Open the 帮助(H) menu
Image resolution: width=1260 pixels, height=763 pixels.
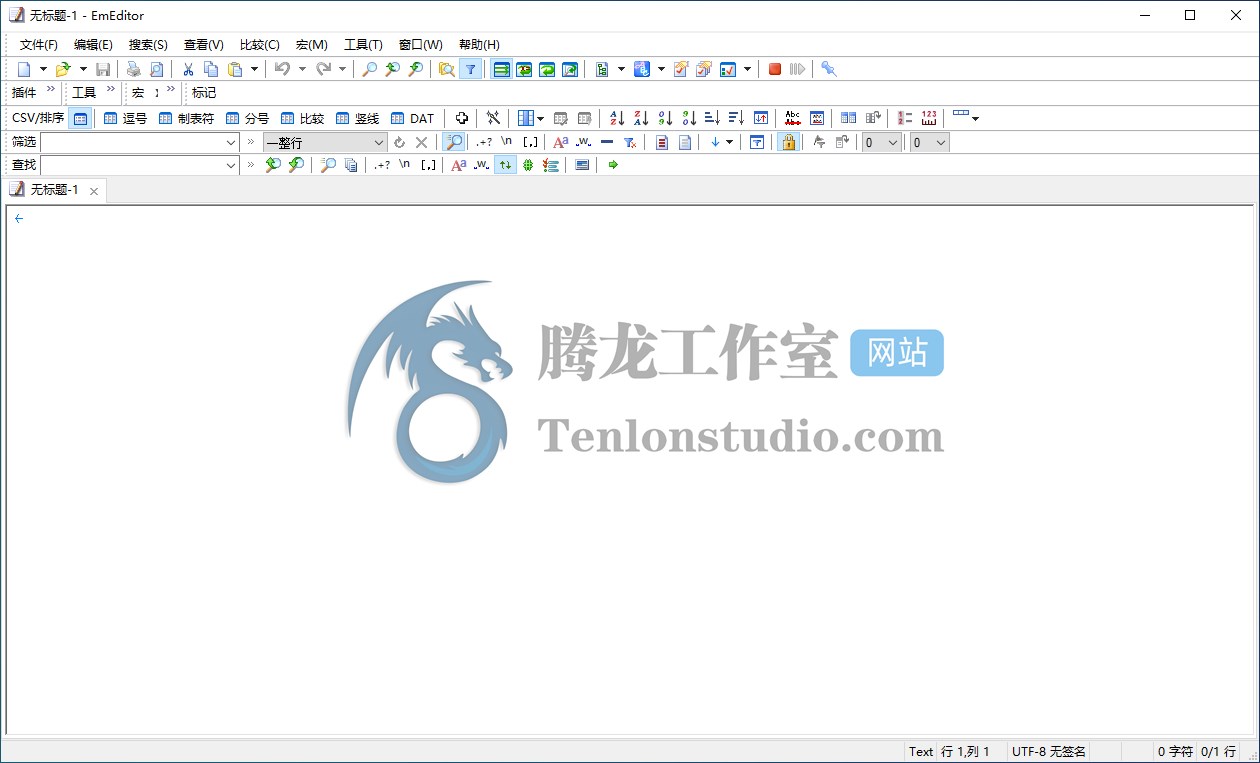pos(479,45)
